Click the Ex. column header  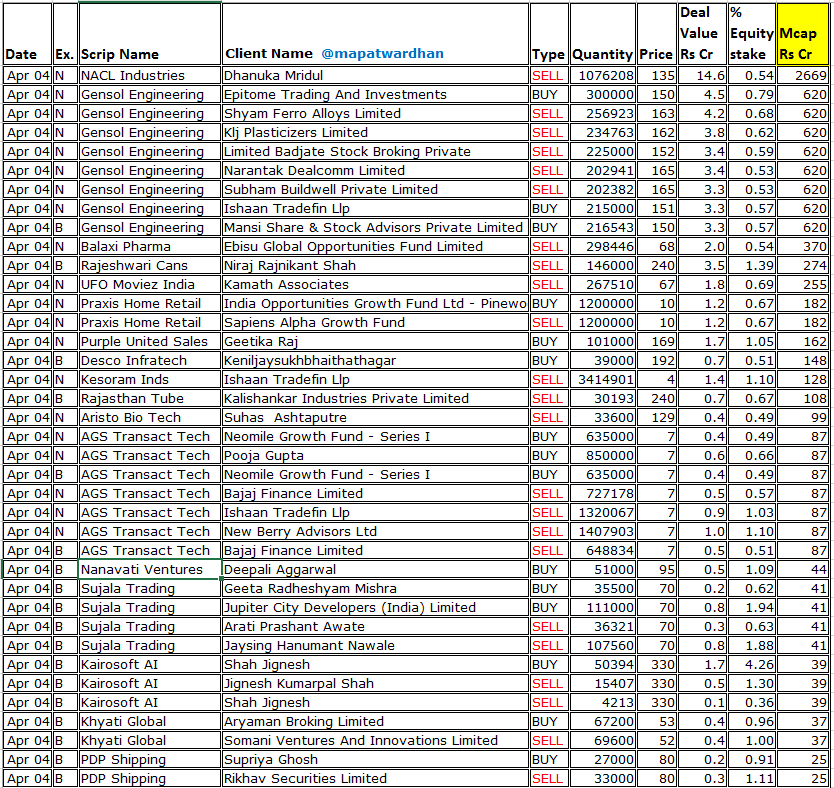click(65, 35)
